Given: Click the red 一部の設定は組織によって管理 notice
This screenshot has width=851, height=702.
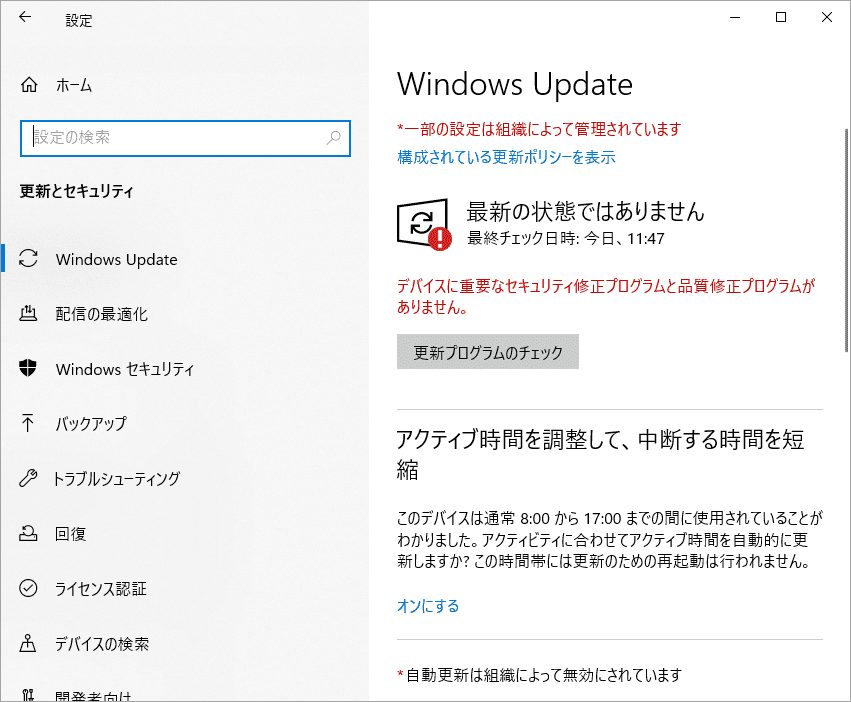Looking at the screenshot, I should pos(539,129).
